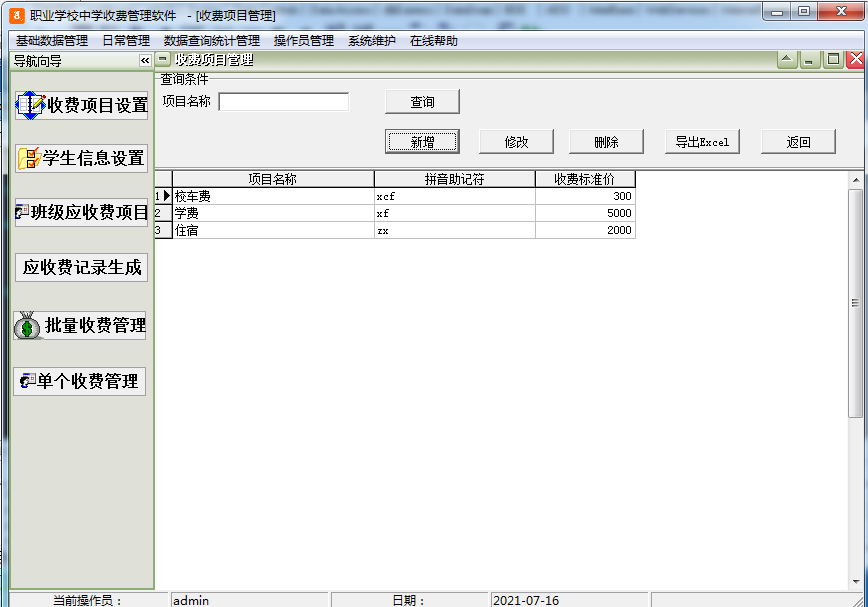Click the 返回 button

tap(797, 141)
